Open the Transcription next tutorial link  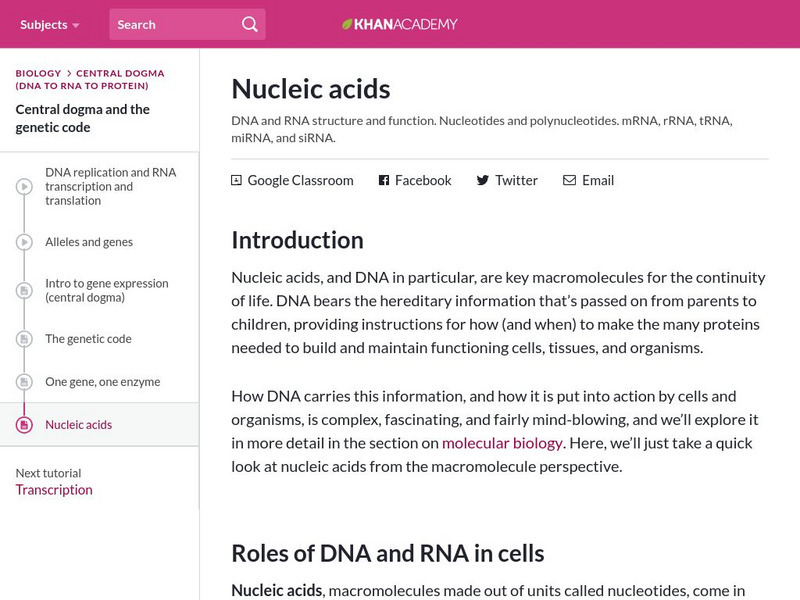point(54,490)
